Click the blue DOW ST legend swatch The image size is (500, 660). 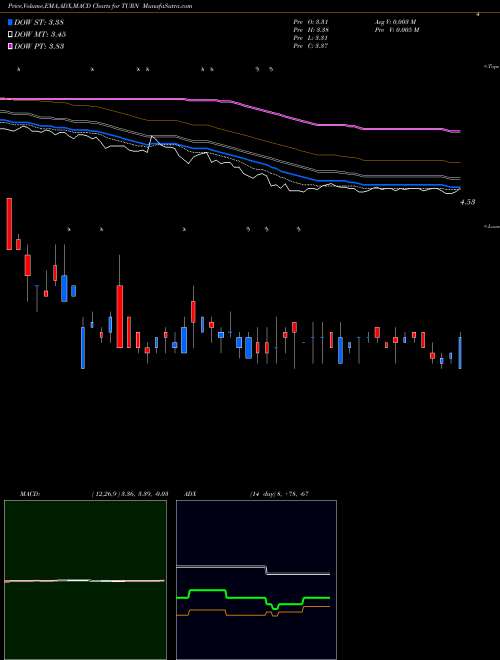pos(11,22)
